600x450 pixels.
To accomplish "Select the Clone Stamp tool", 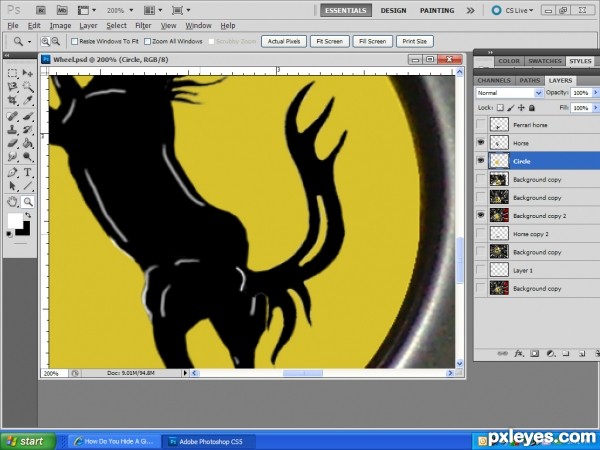I will coord(13,129).
